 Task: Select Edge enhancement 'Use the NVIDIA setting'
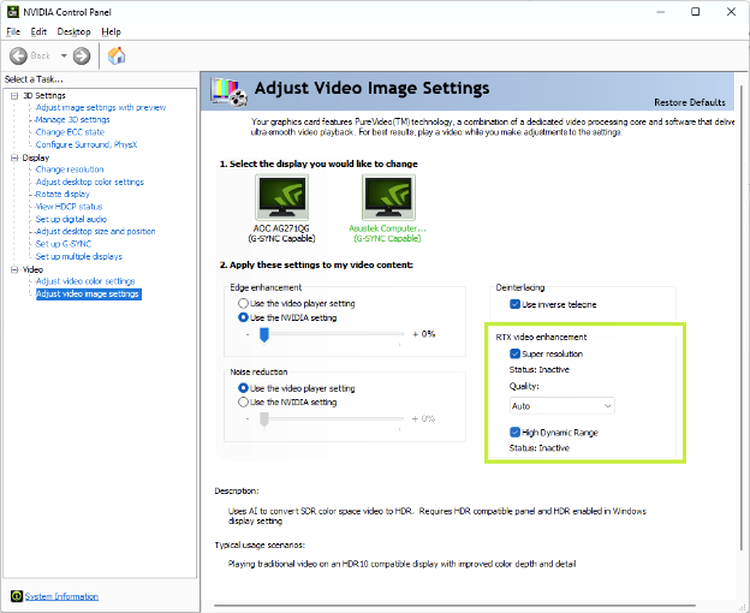(243, 317)
